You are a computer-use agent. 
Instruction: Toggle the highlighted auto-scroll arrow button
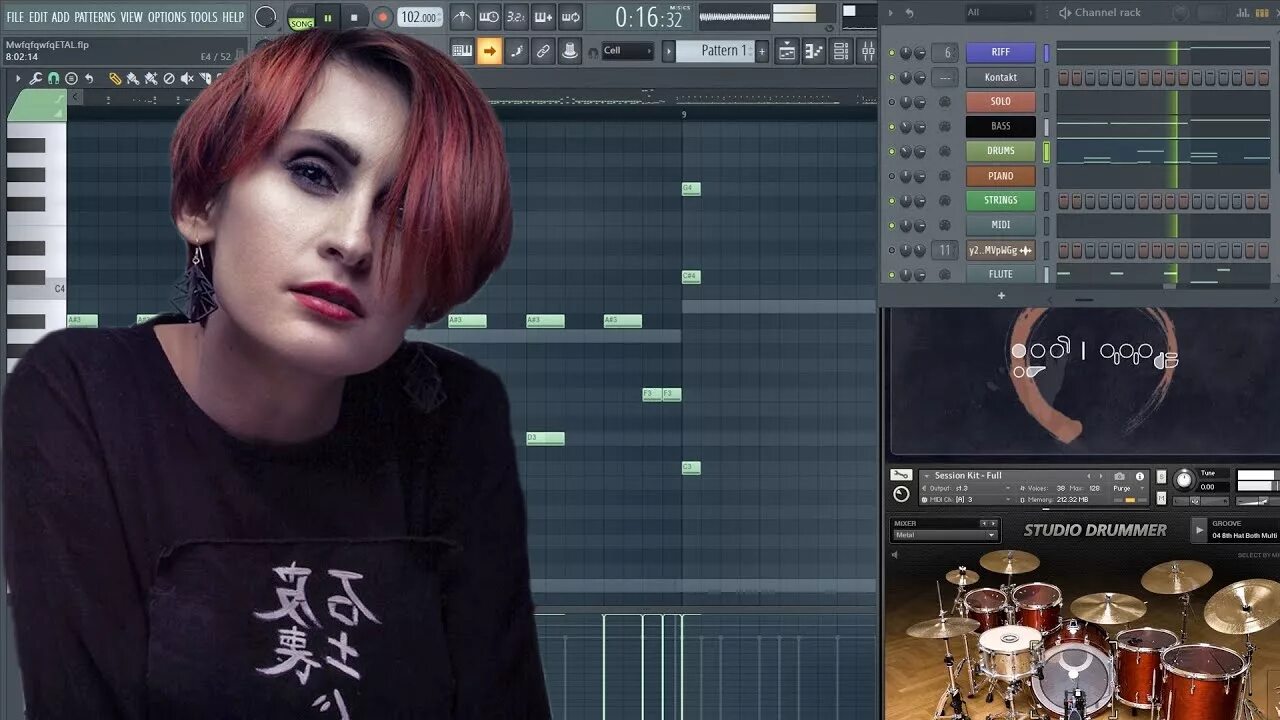click(x=489, y=51)
